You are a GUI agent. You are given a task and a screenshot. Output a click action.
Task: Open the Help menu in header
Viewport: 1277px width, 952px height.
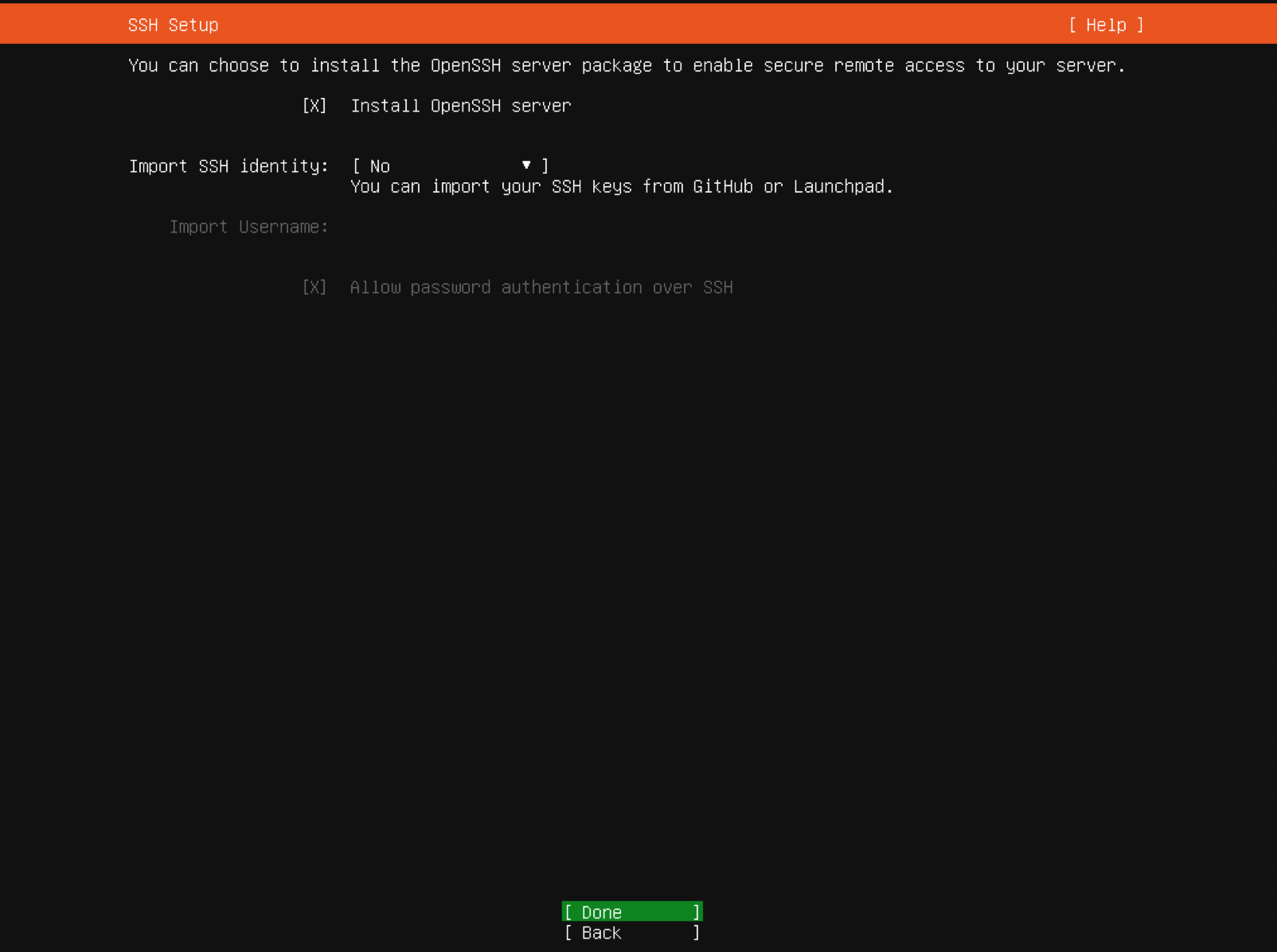tap(1106, 25)
